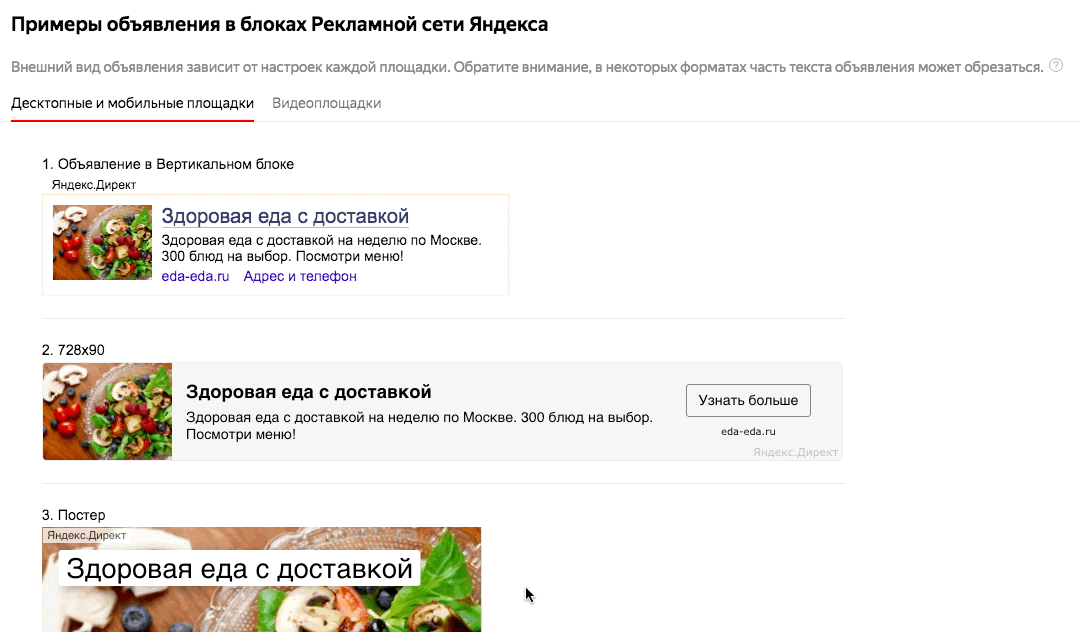Click the Узнать больше button
The height and width of the screenshot is (643, 1080).
pos(748,401)
